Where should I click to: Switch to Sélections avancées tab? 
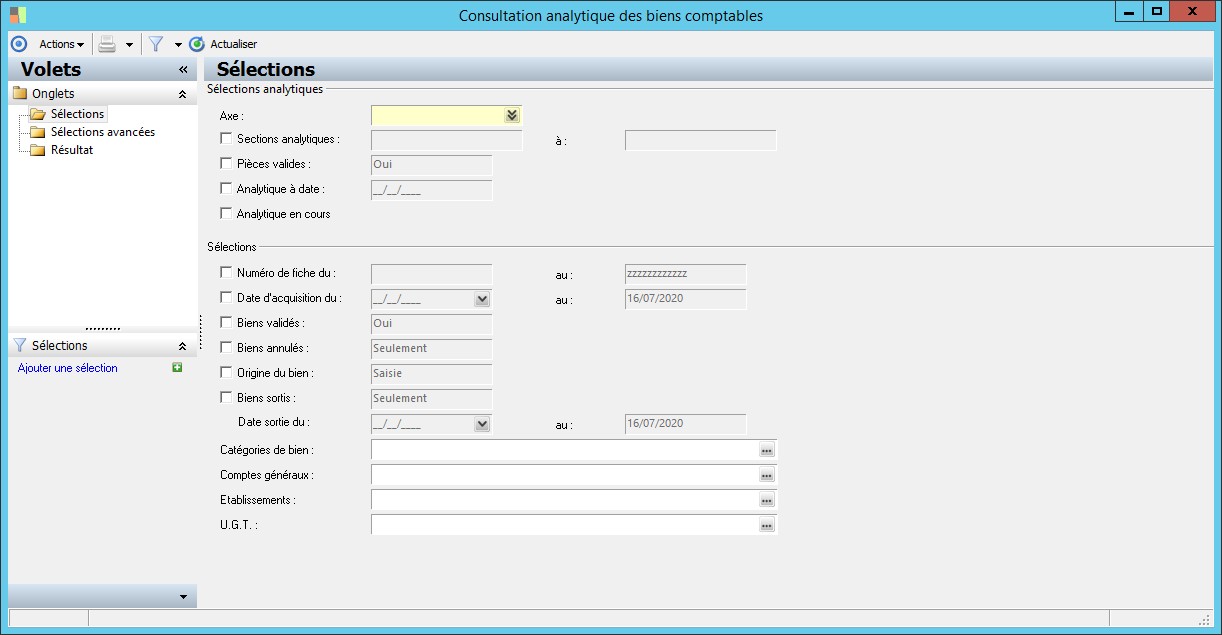pos(102,132)
